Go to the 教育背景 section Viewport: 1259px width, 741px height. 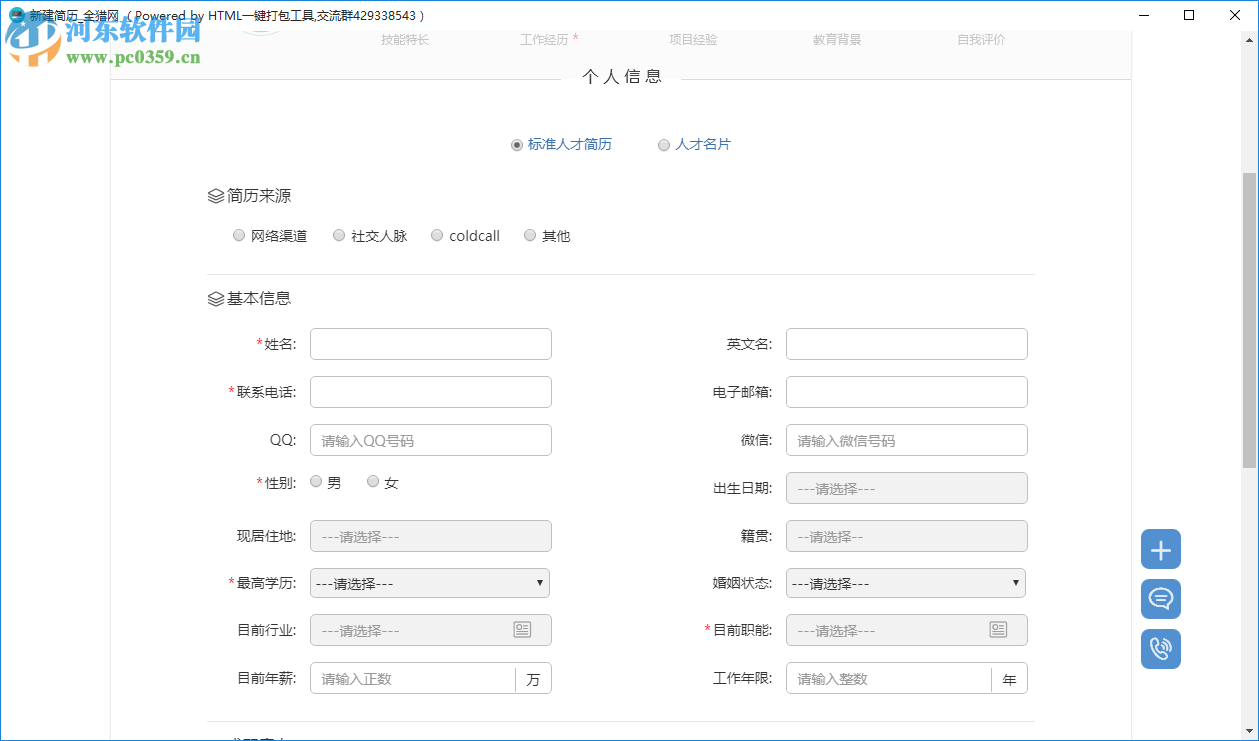point(837,40)
